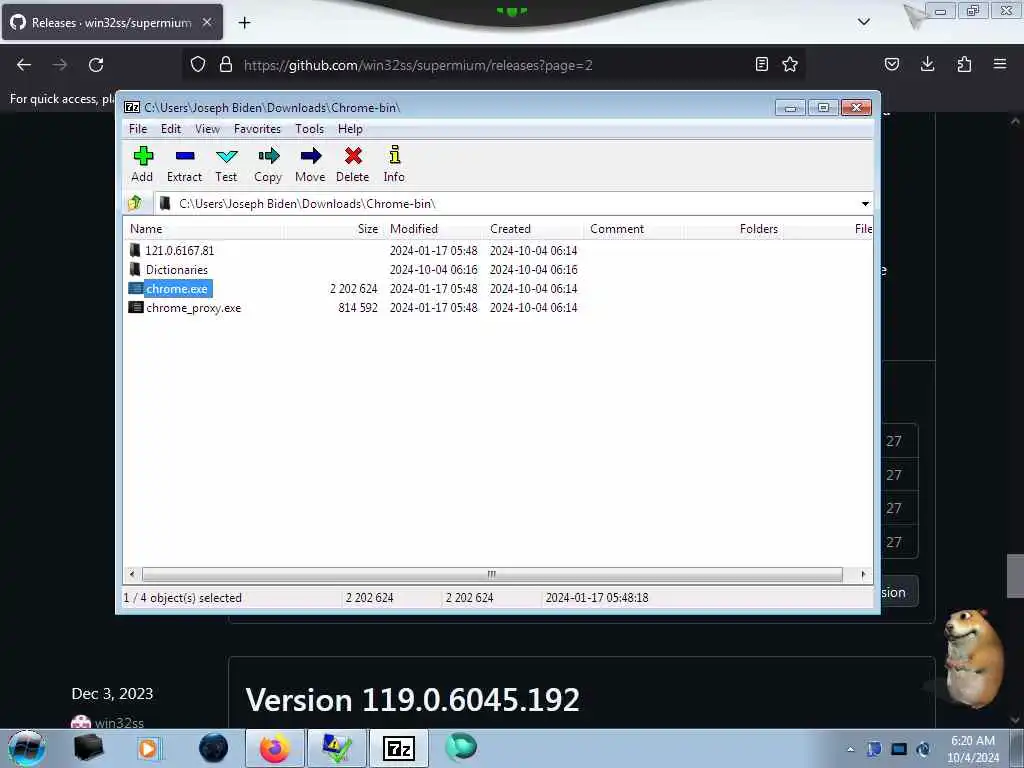
Task: Toggle Firefox reader view icon
Action: pyautogui.click(x=761, y=64)
